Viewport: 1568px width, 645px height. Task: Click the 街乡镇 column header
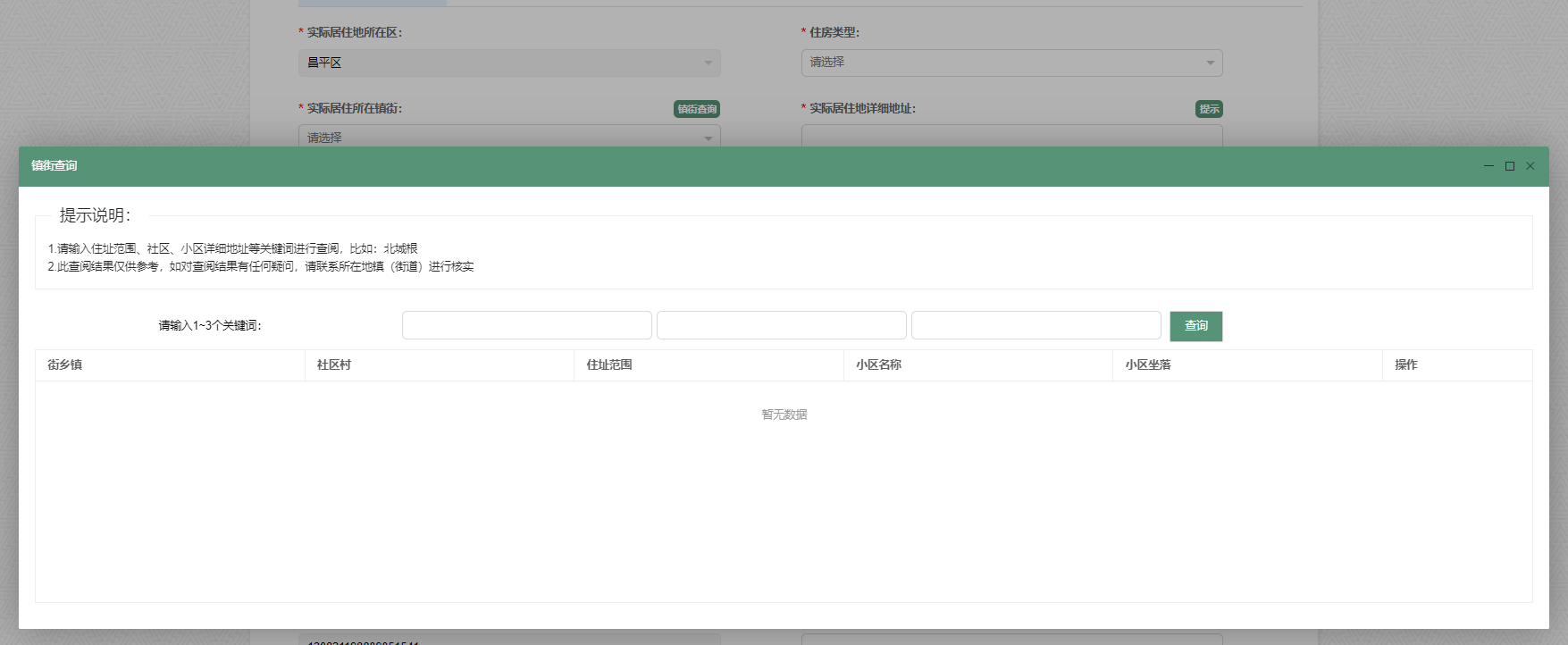[65, 364]
